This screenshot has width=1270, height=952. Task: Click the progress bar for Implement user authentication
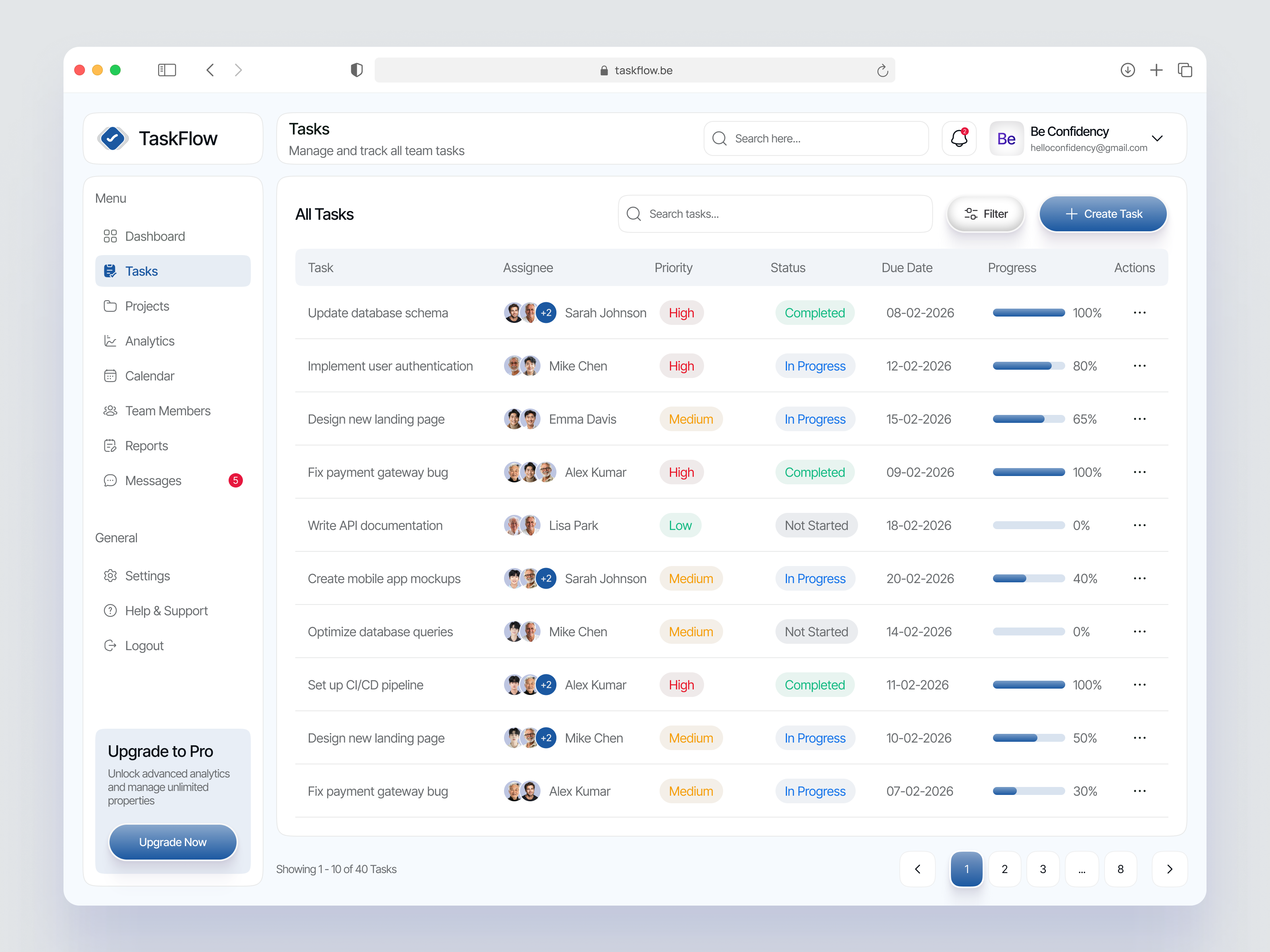pos(1028,366)
